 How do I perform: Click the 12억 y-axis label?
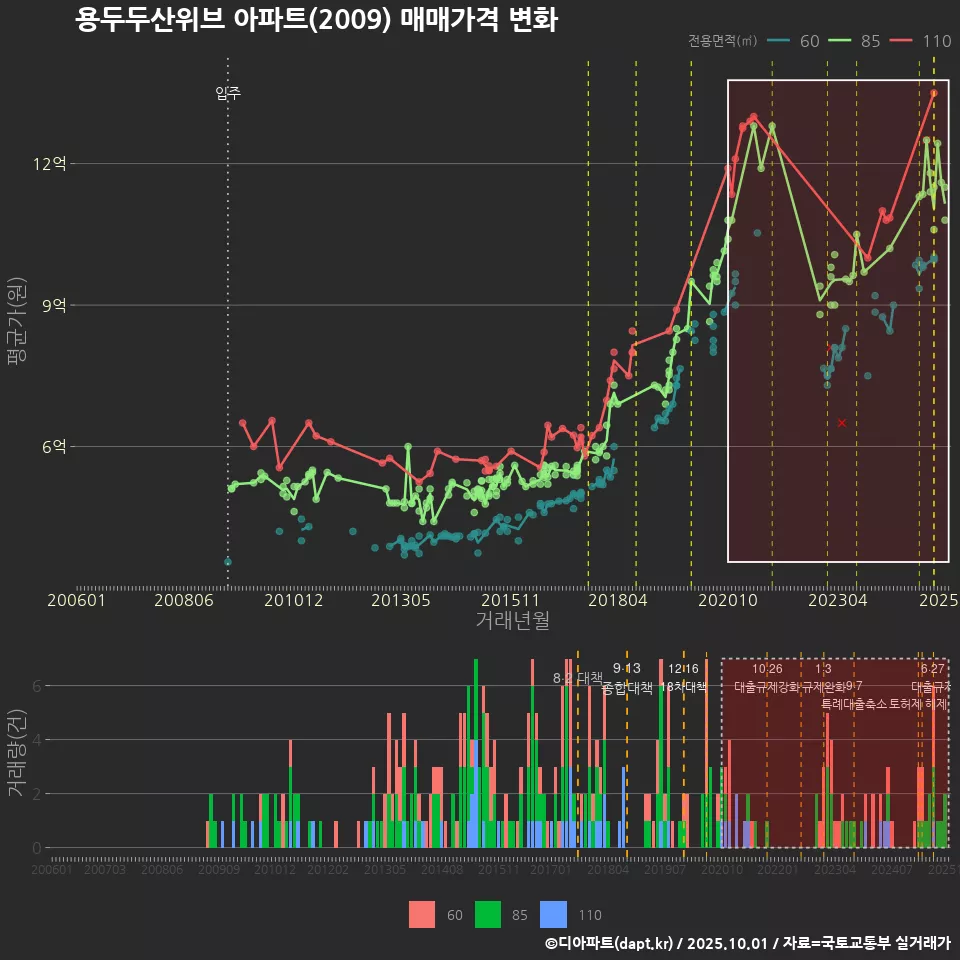point(51,164)
